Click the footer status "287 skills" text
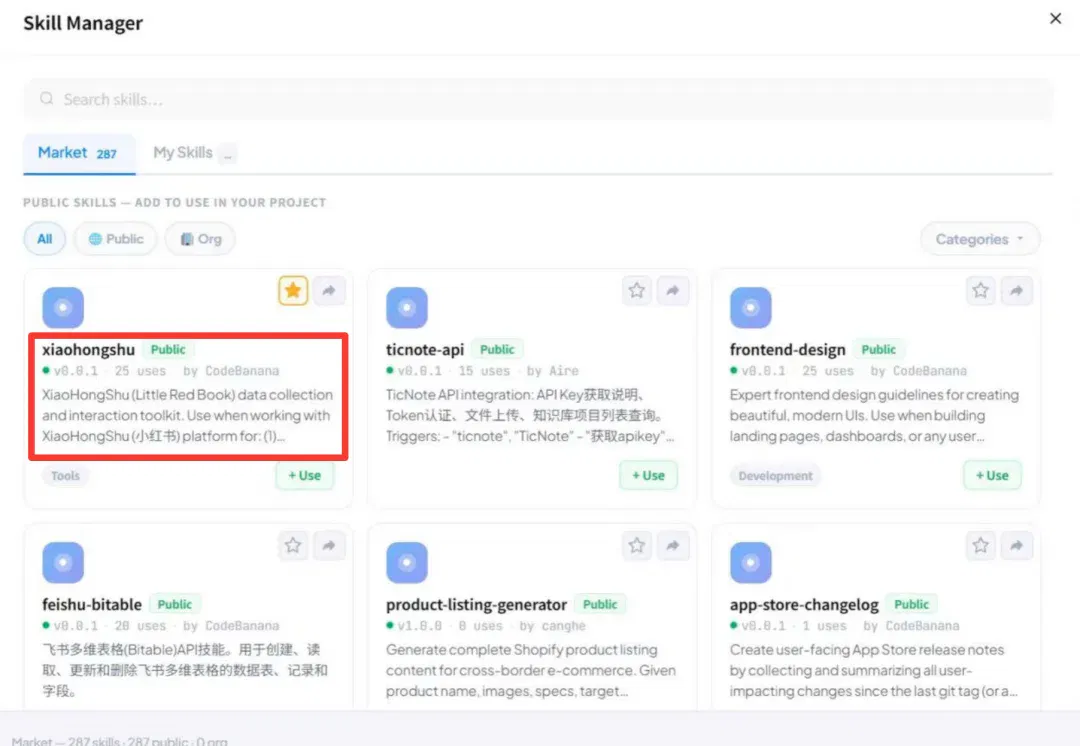Viewport: 1080px width, 746px height. point(94,741)
